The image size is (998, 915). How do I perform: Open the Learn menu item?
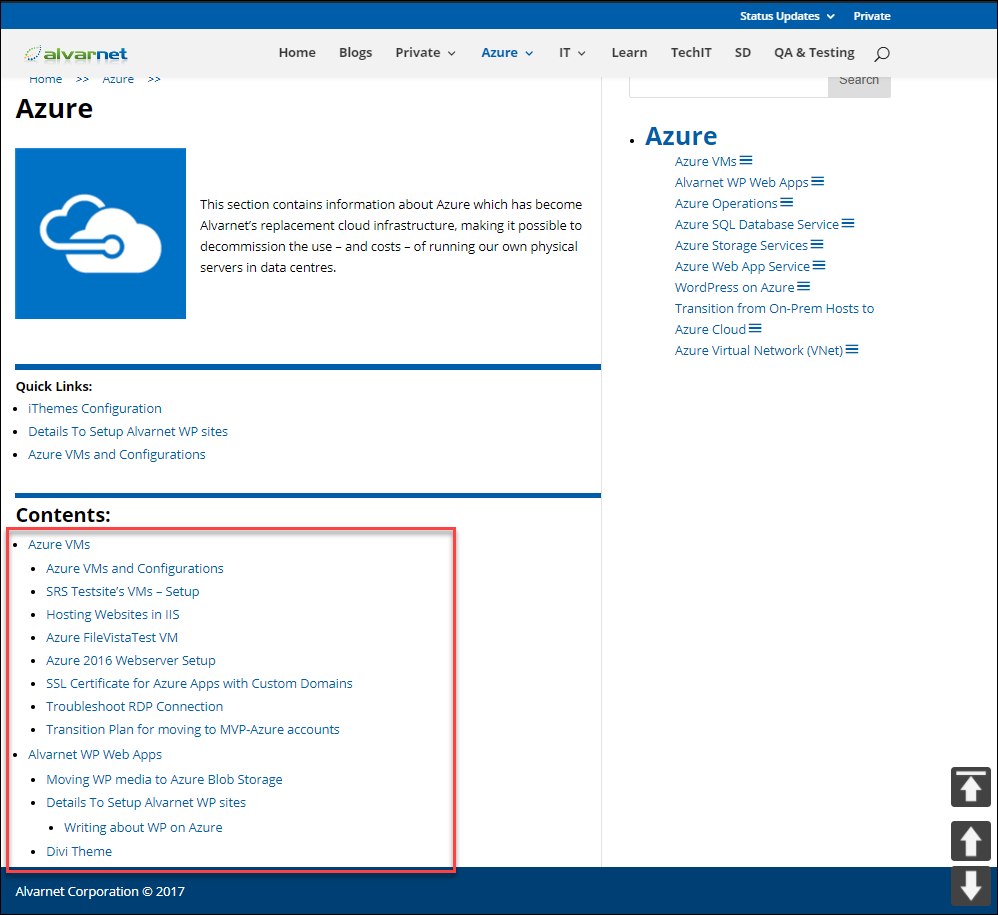(629, 53)
